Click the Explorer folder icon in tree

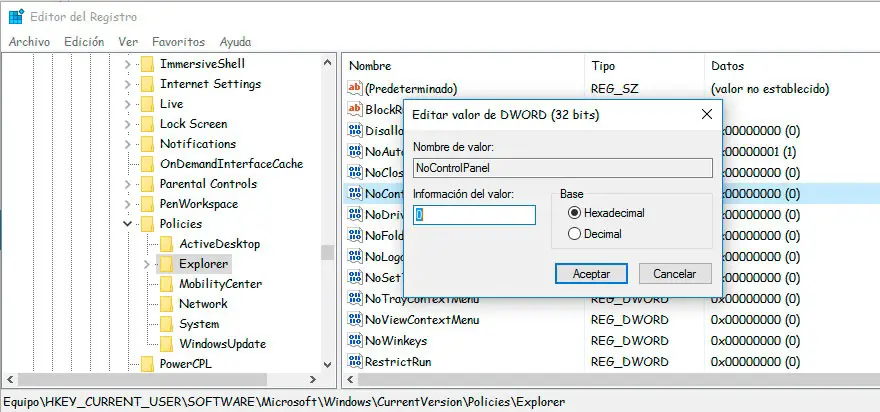(x=166, y=264)
